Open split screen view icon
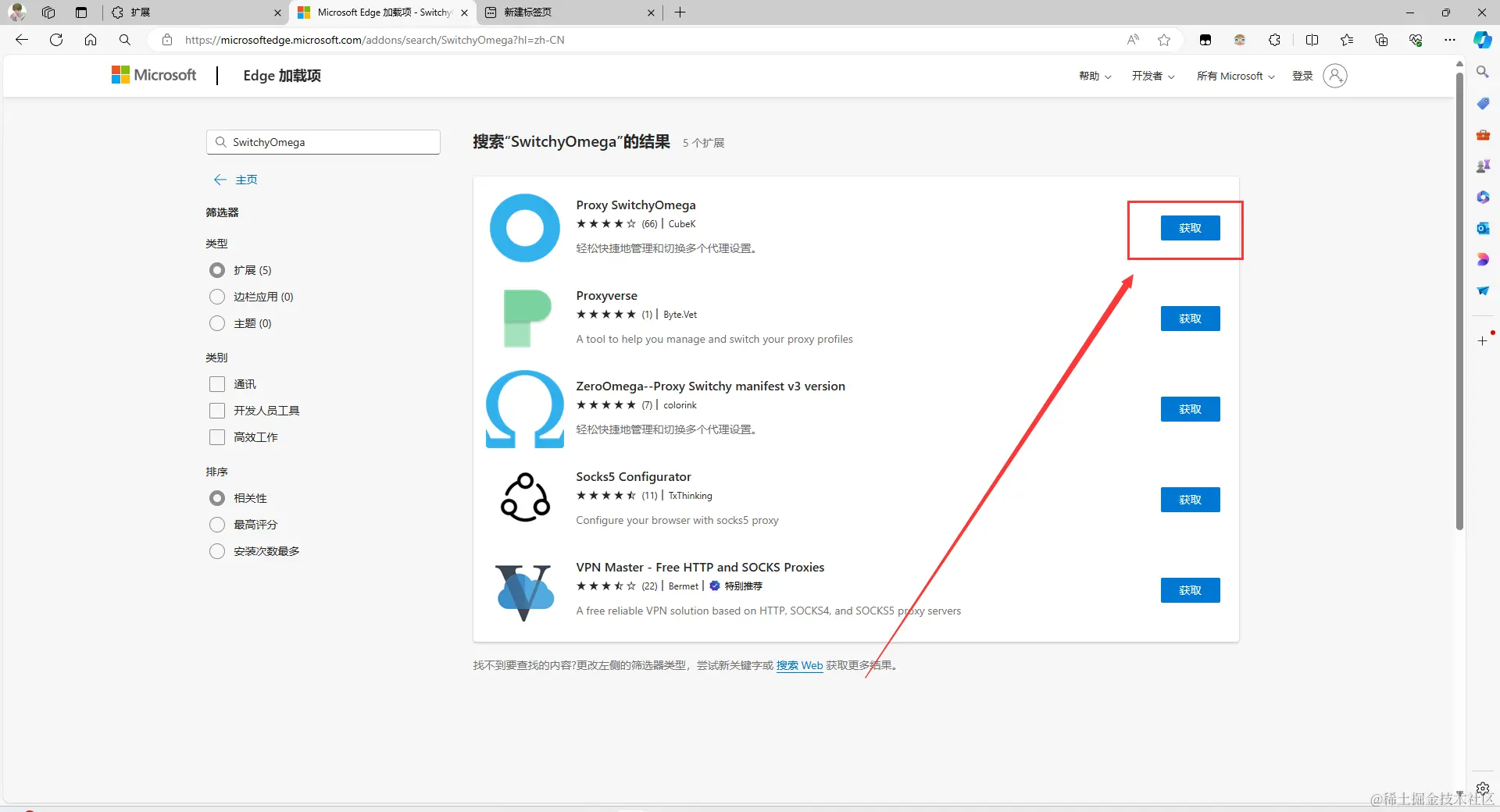Image resolution: width=1500 pixels, height=812 pixels. [x=1312, y=40]
